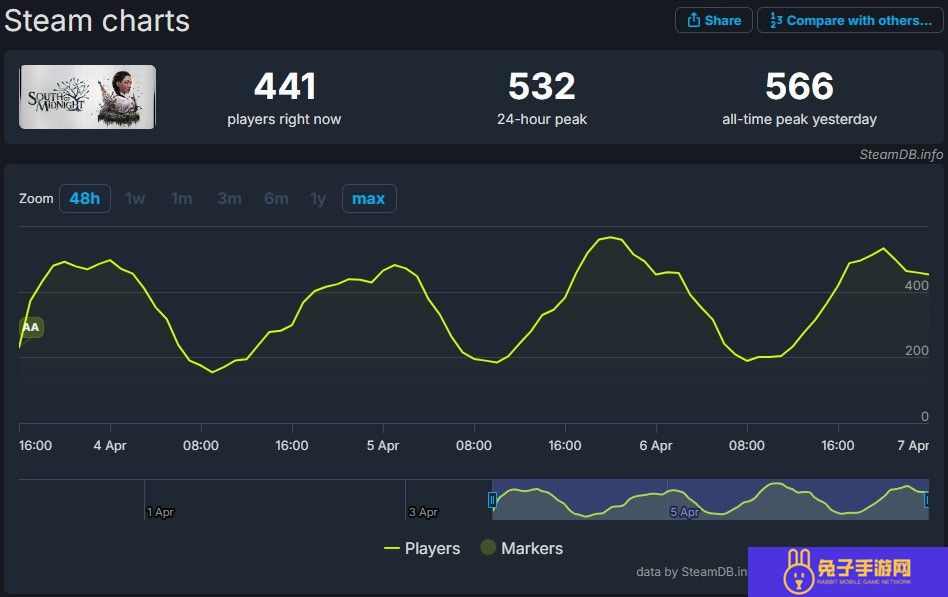This screenshot has width=948, height=597.
Task: Grab the left navigator range handle
Action: (x=492, y=500)
